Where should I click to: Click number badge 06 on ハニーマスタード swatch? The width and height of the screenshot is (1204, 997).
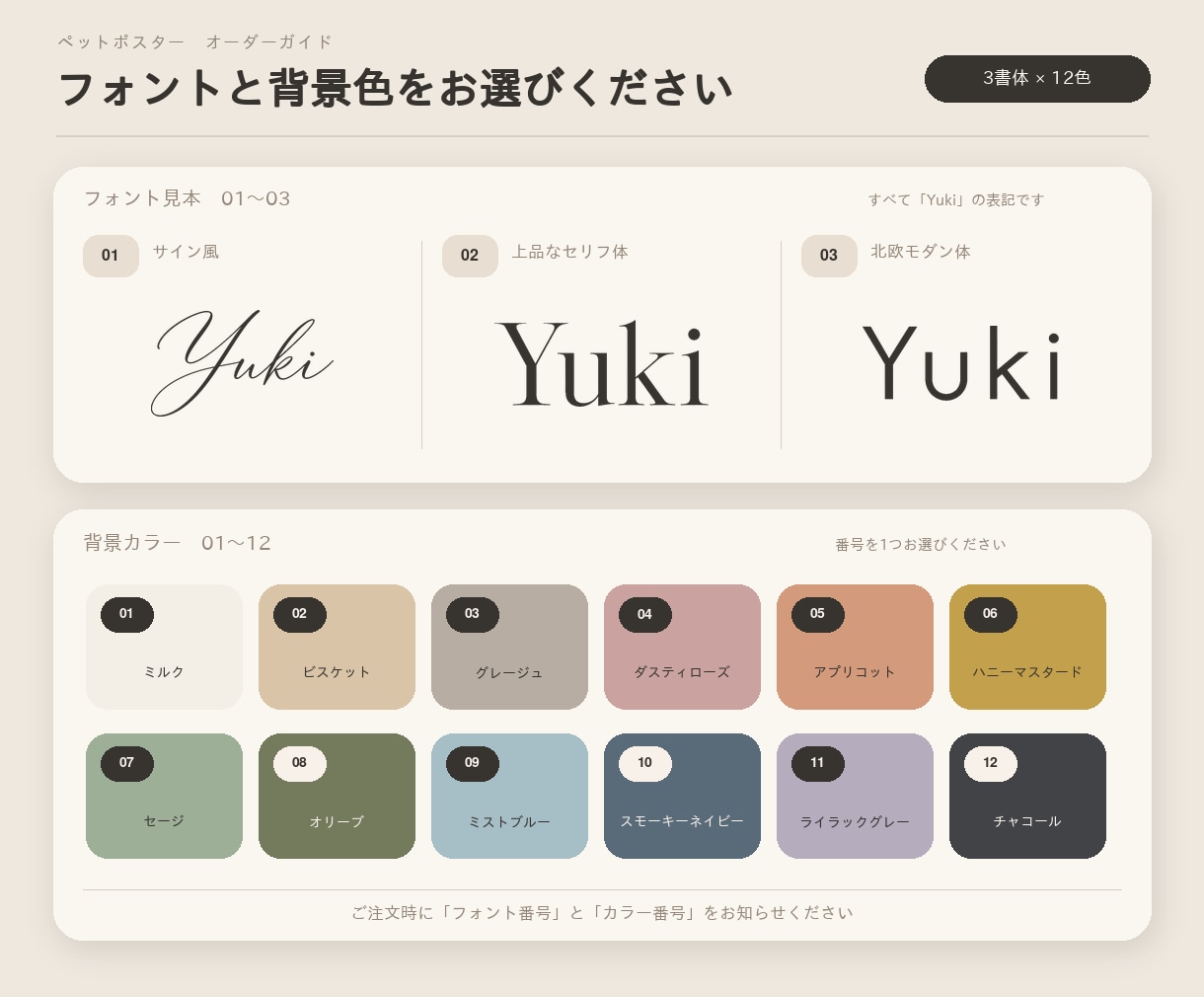[x=991, y=614]
